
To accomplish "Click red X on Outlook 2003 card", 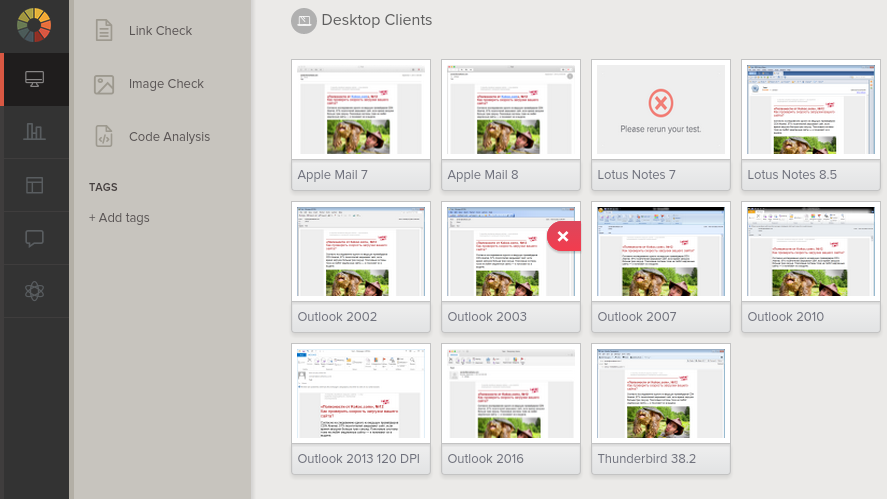I will (x=563, y=236).
